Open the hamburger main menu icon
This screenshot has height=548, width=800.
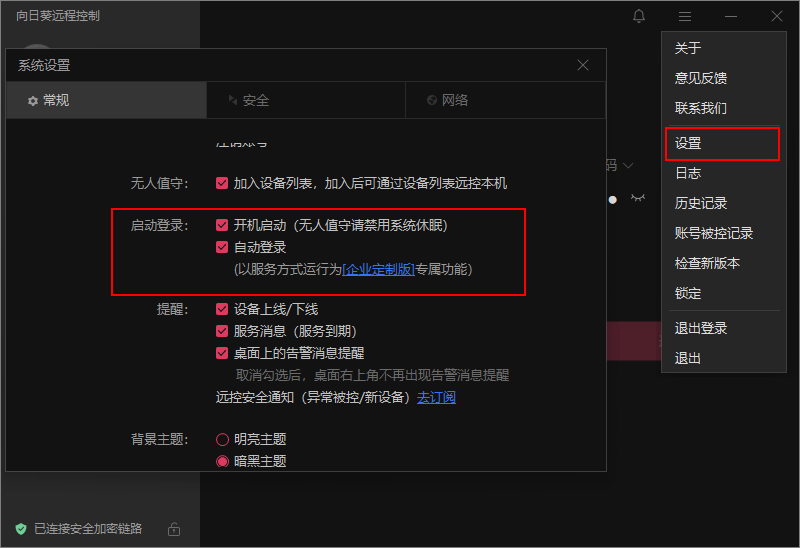685,17
